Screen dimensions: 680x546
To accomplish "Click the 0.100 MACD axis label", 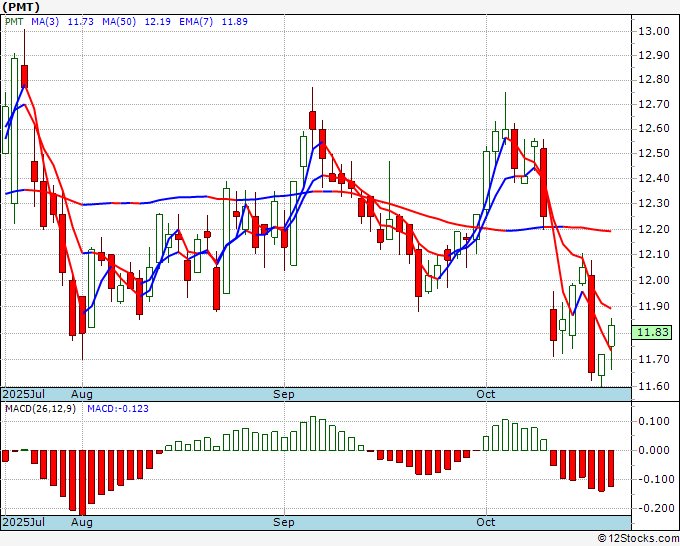I will 656,422.
